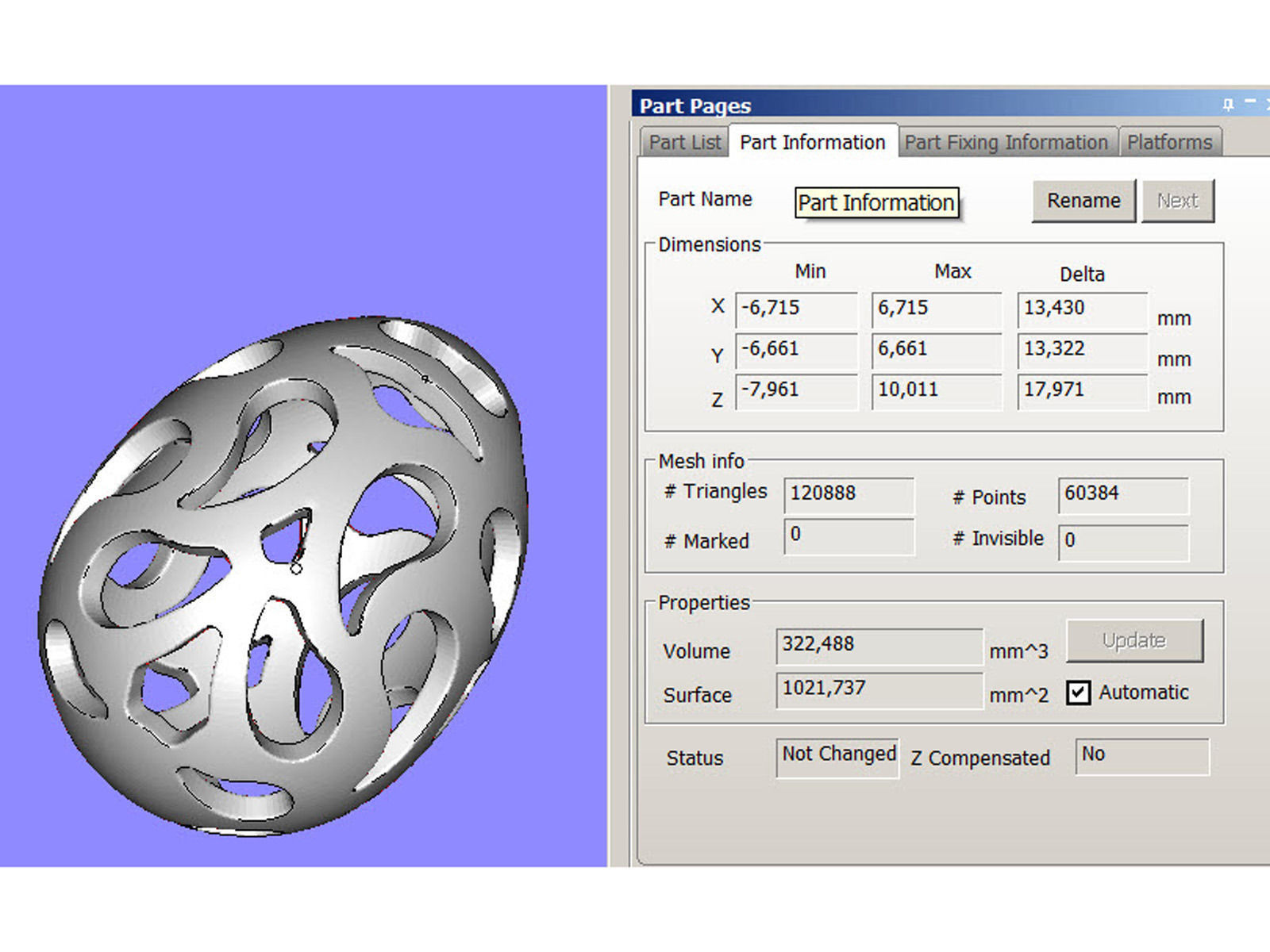1270x952 pixels.
Task: Click the Rename button
Action: [1083, 201]
